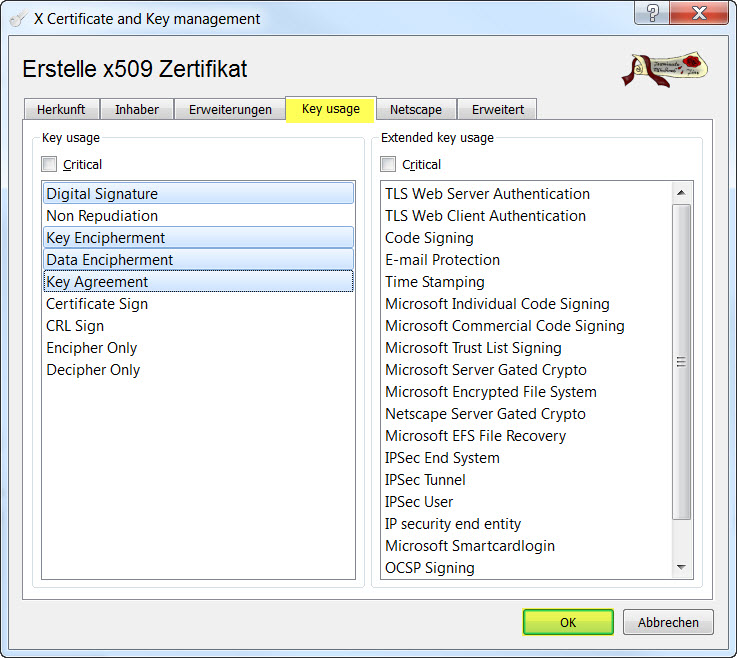Viewport: 737px width, 658px height.
Task: Select TLS Web Server Authentication
Action: (487, 194)
